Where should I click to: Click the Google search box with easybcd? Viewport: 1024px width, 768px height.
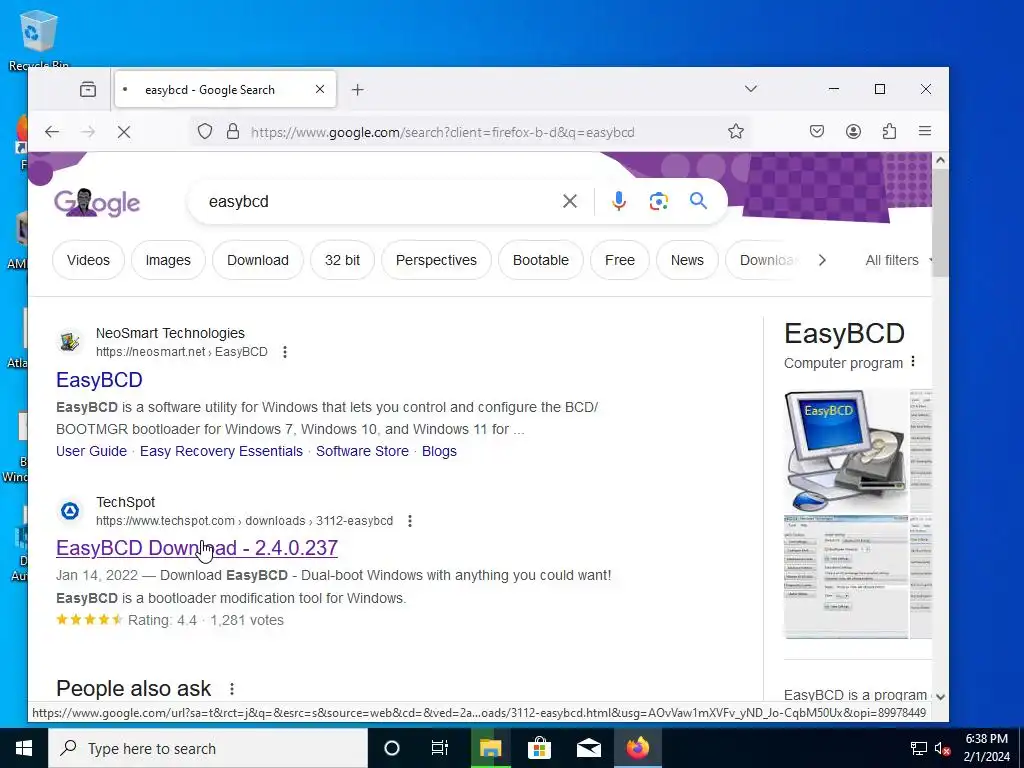pos(379,201)
